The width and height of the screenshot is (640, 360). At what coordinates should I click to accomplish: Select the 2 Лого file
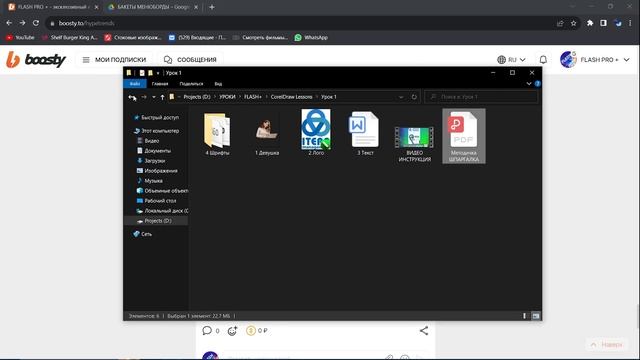316,133
